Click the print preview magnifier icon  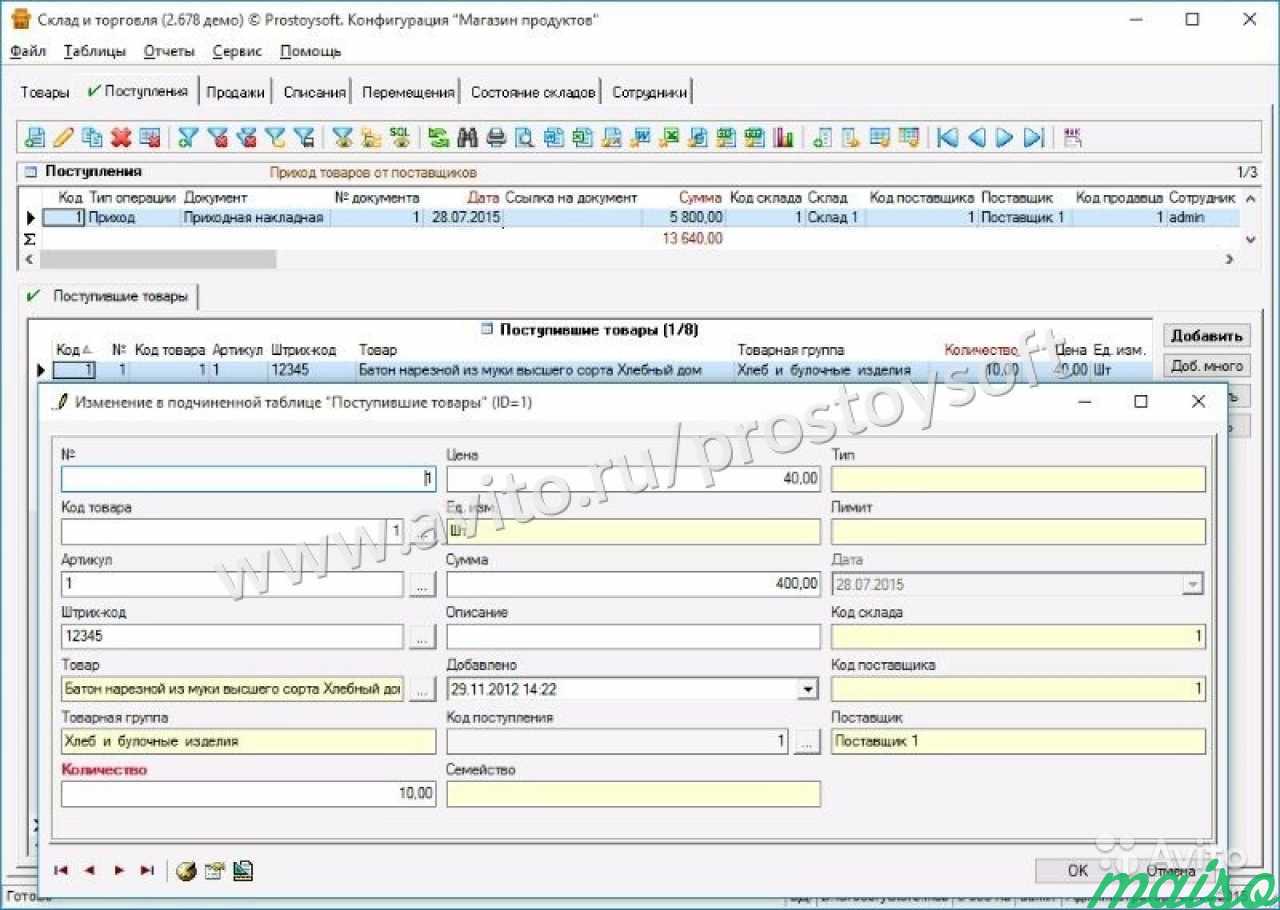[x=524, y=137]
